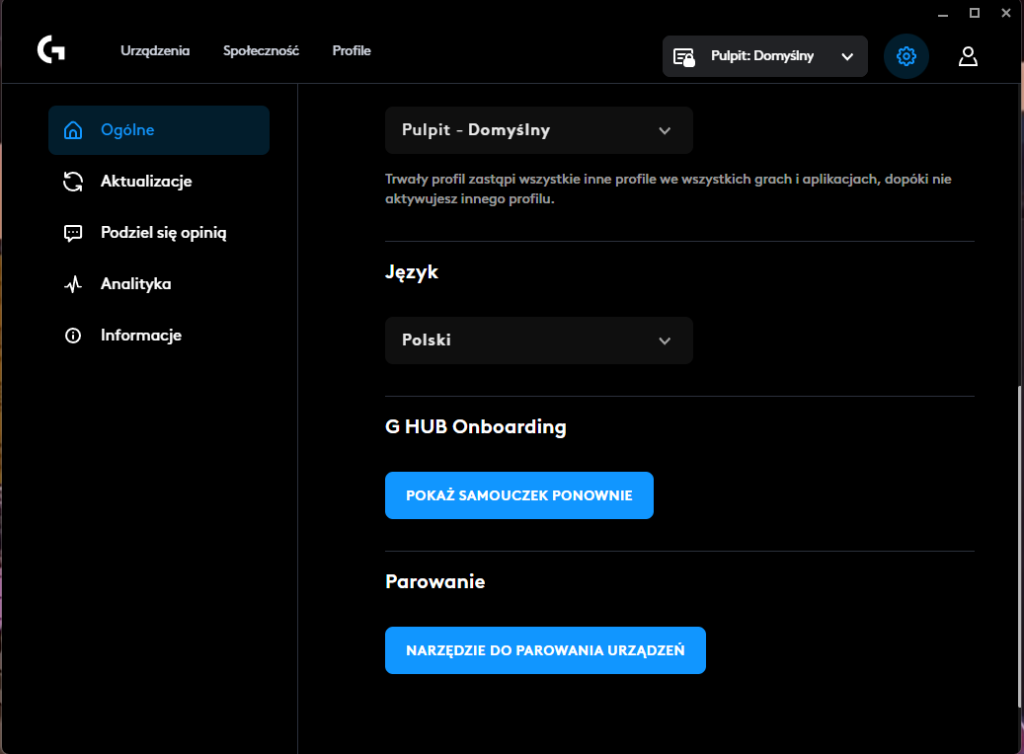1024x754 pixels.
Task: Select Aktualizacje in the sidebar
Action: click(148, 181)
